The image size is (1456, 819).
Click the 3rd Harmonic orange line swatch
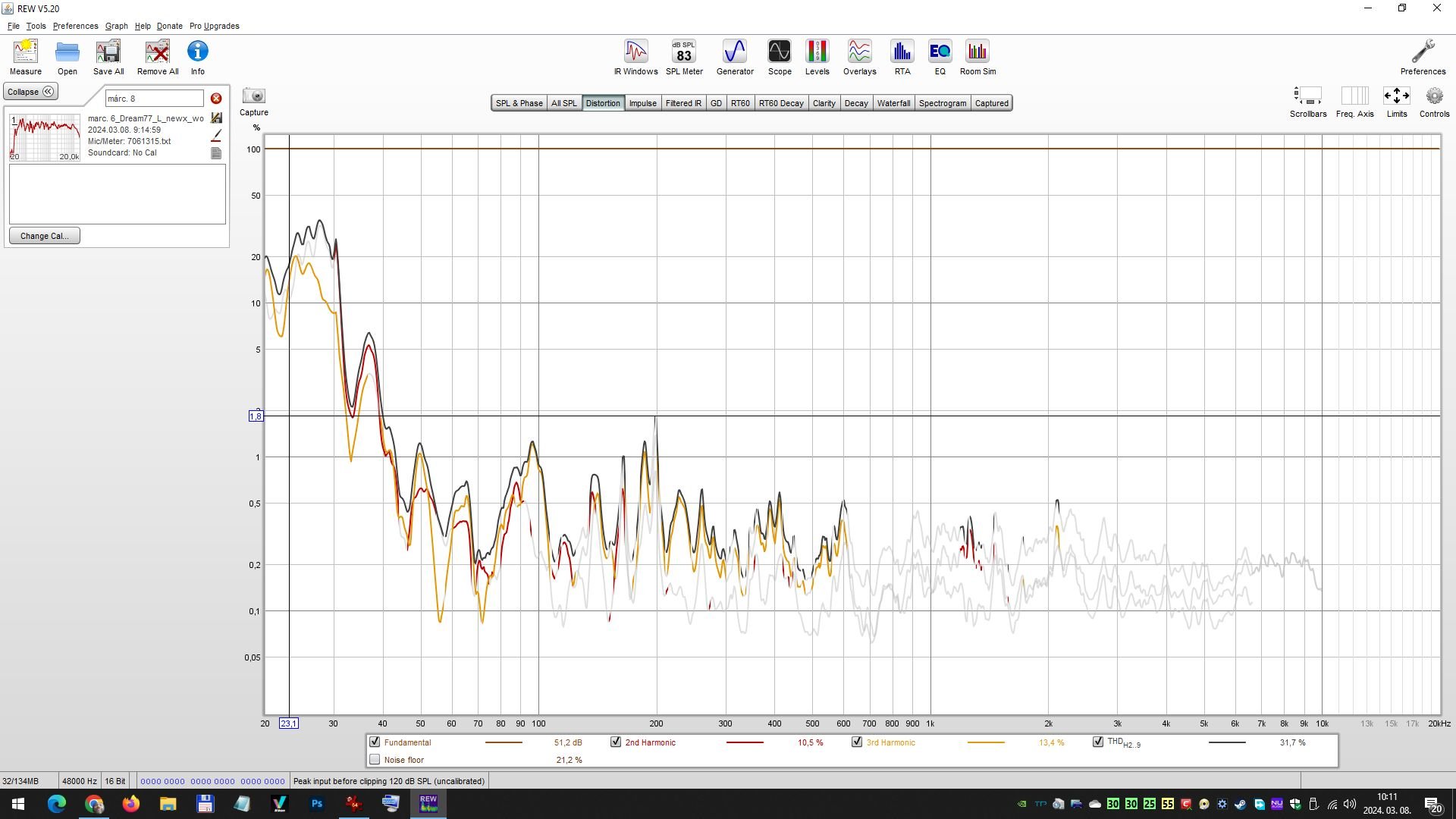click(986, 742)
